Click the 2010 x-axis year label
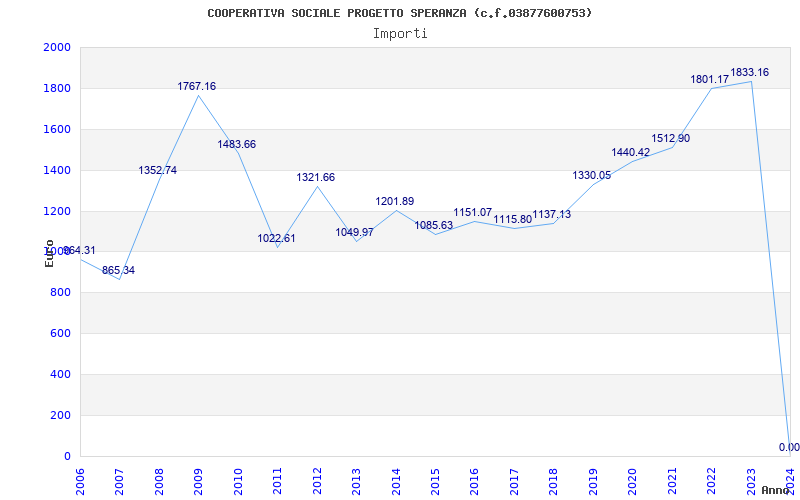The height and width of the screenshot is (500, 800). pos(238,480)
